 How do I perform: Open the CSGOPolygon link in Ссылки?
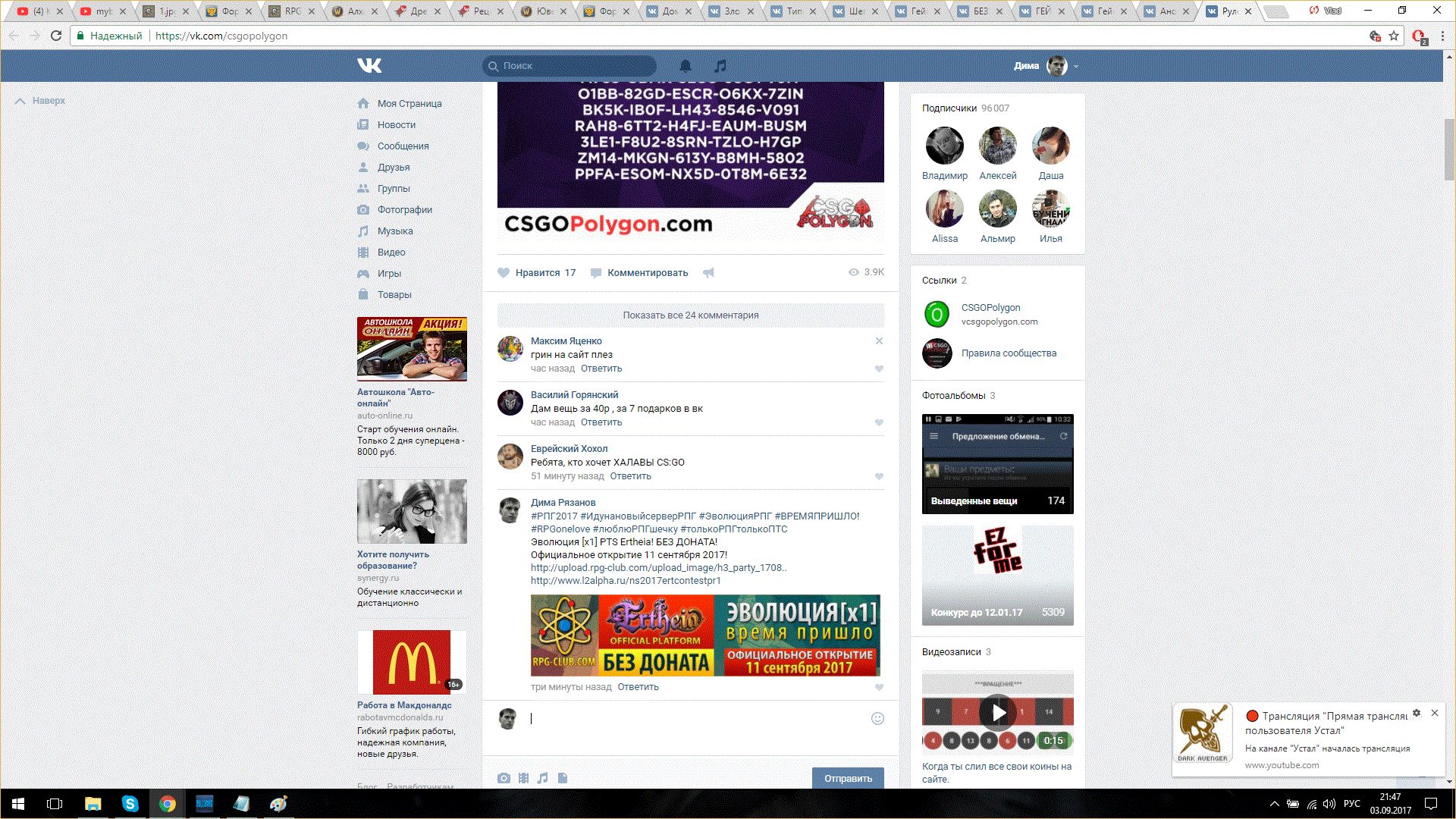[x=990, y=308]
